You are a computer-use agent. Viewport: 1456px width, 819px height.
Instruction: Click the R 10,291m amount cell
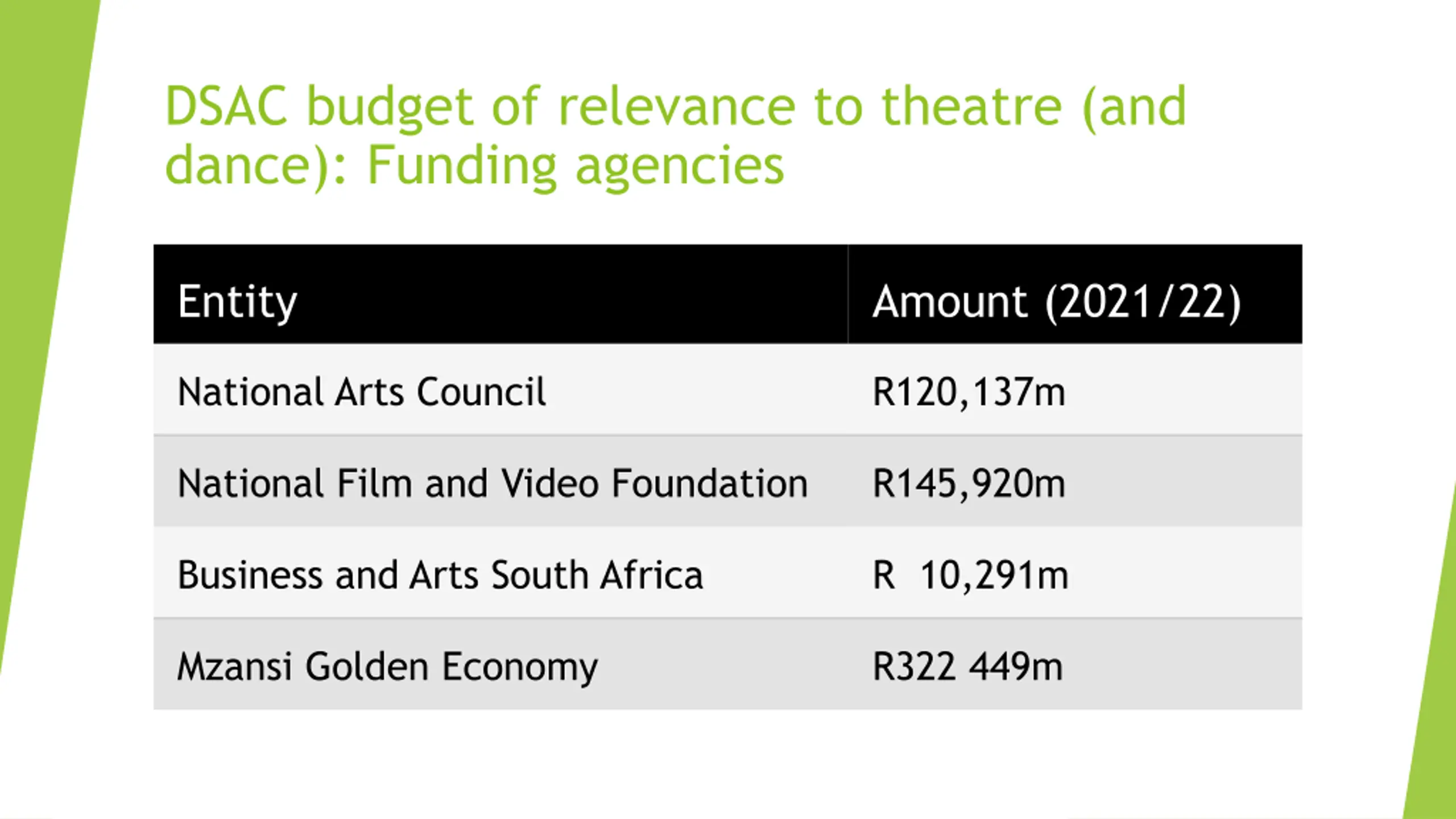(x=1075, y=572)
